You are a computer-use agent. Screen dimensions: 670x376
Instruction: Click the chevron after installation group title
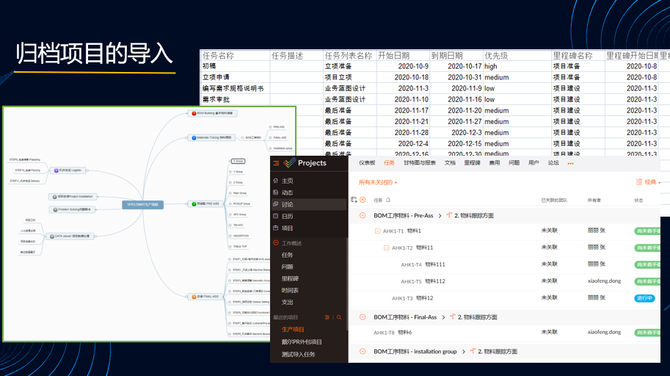[x=463, y=352]
